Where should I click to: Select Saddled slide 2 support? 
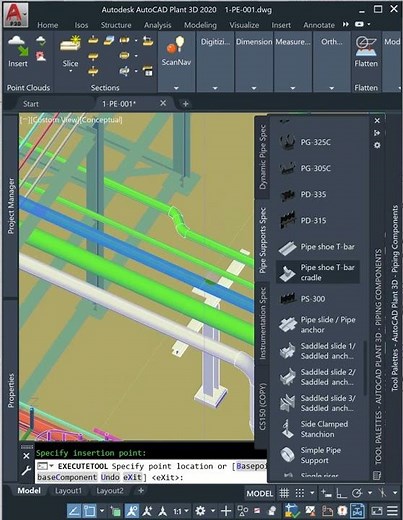[318, 377]
